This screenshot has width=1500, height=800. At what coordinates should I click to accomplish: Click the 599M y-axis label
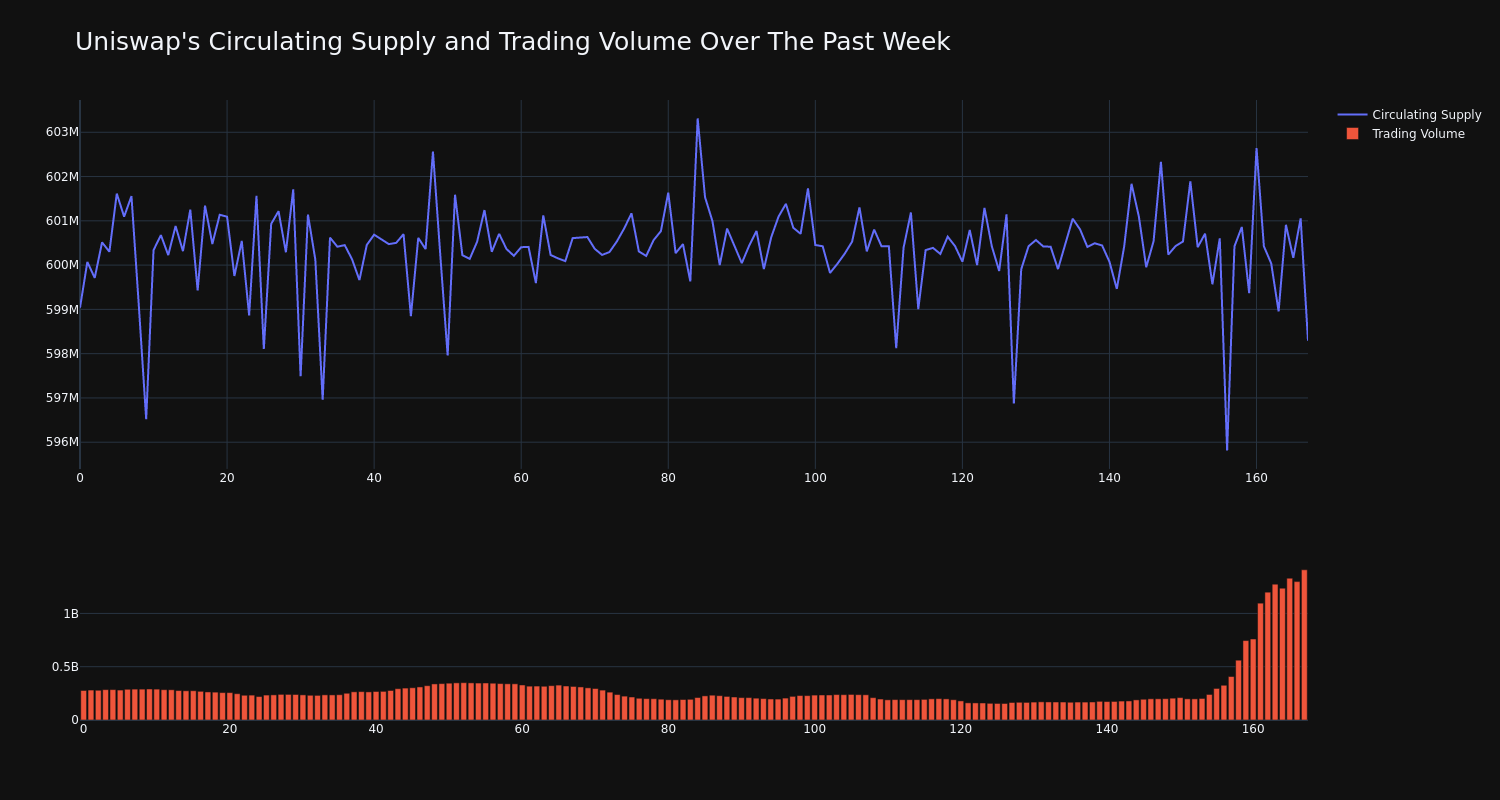(x=62, y=310)
